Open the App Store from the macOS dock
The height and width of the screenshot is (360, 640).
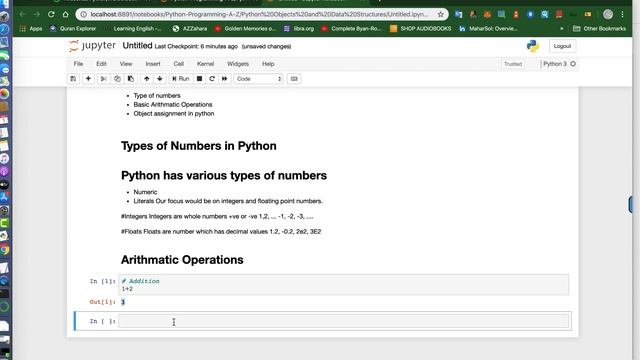pos(4,197)
